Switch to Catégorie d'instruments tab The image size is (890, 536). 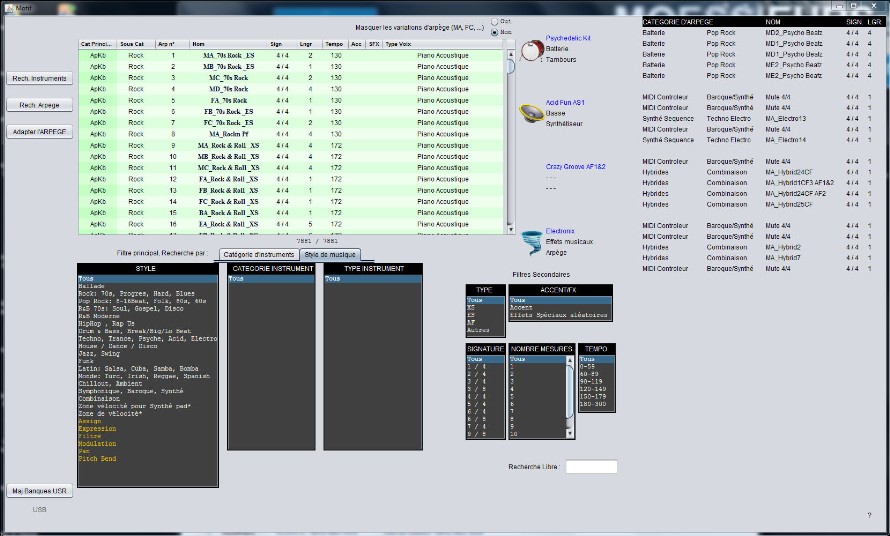(259, 255)
